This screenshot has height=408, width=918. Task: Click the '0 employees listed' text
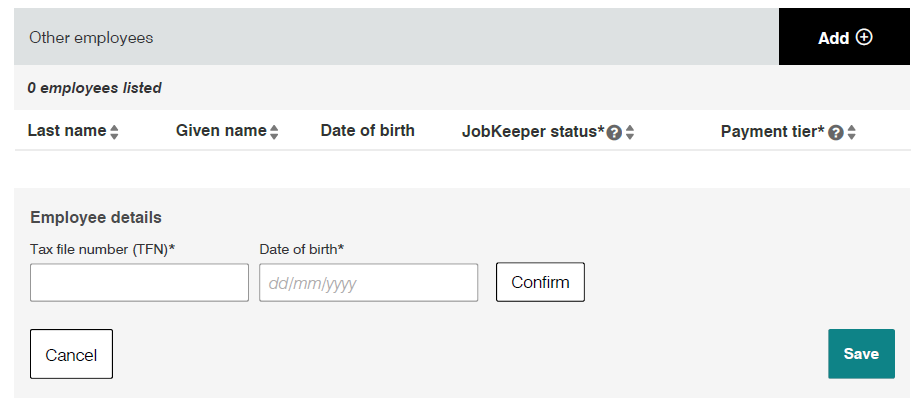coord(94,88)
